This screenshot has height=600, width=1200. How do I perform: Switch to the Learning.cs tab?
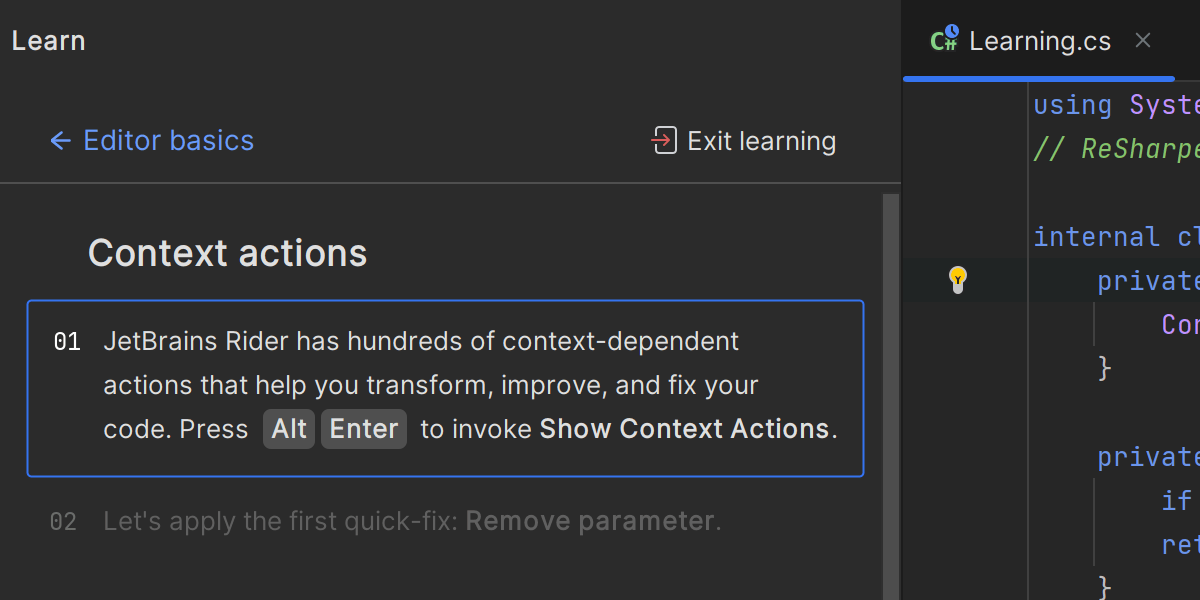1040,41
